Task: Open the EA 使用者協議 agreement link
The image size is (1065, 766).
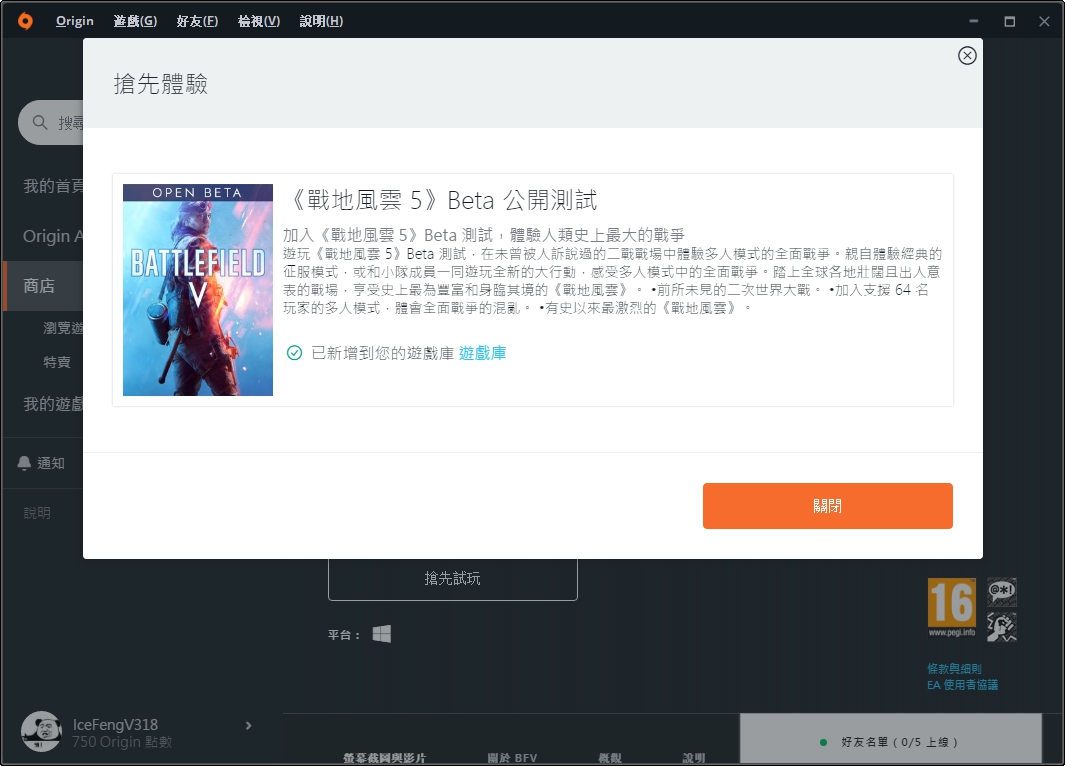Action: pos(963,686)
